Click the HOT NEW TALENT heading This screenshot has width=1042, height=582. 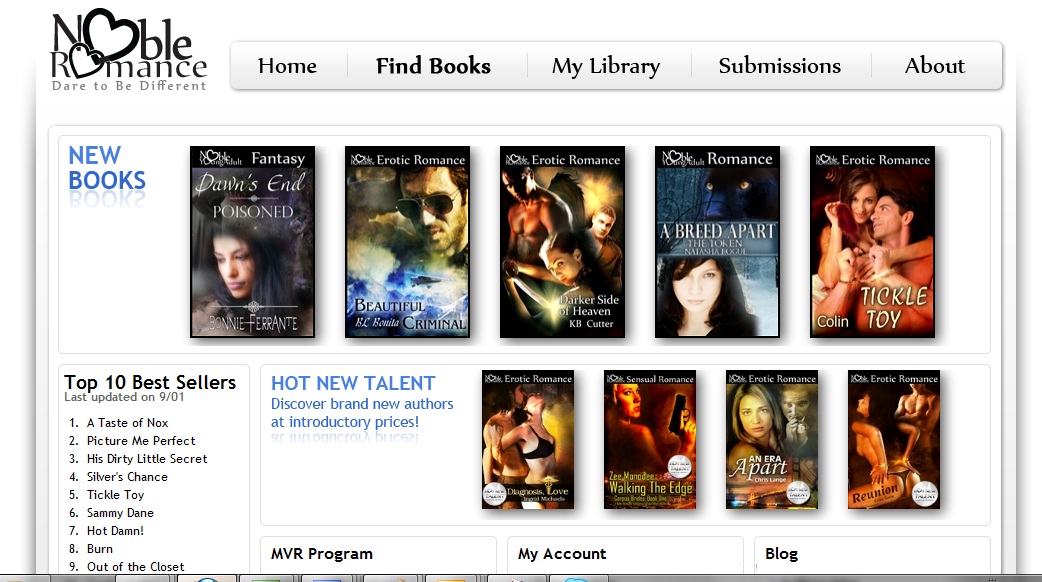[353, 383]
